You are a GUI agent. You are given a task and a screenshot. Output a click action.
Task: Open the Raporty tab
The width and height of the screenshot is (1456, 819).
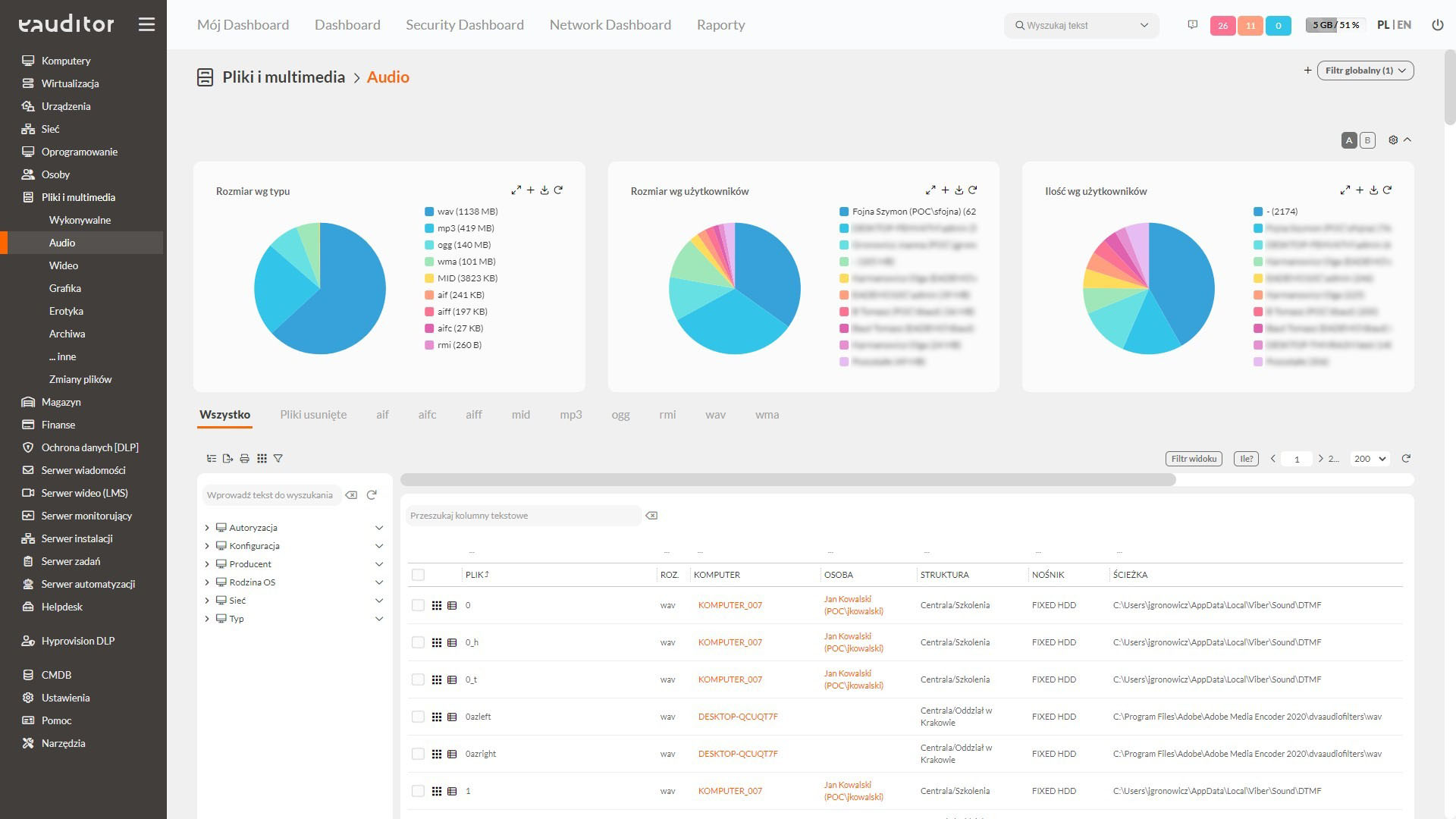pos(721,25)
